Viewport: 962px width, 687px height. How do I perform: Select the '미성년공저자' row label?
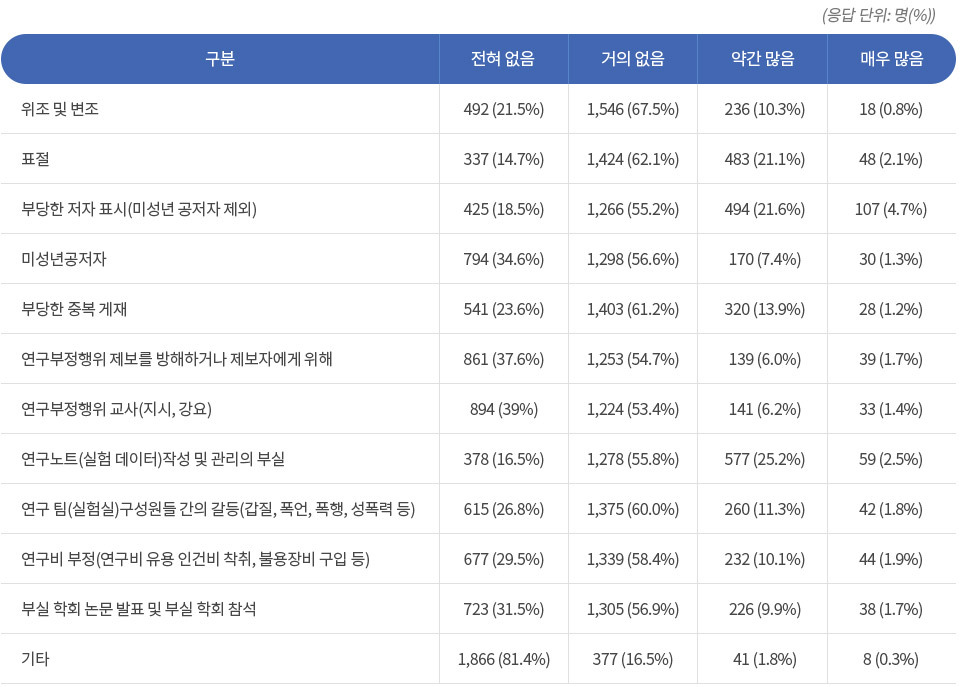64,259
